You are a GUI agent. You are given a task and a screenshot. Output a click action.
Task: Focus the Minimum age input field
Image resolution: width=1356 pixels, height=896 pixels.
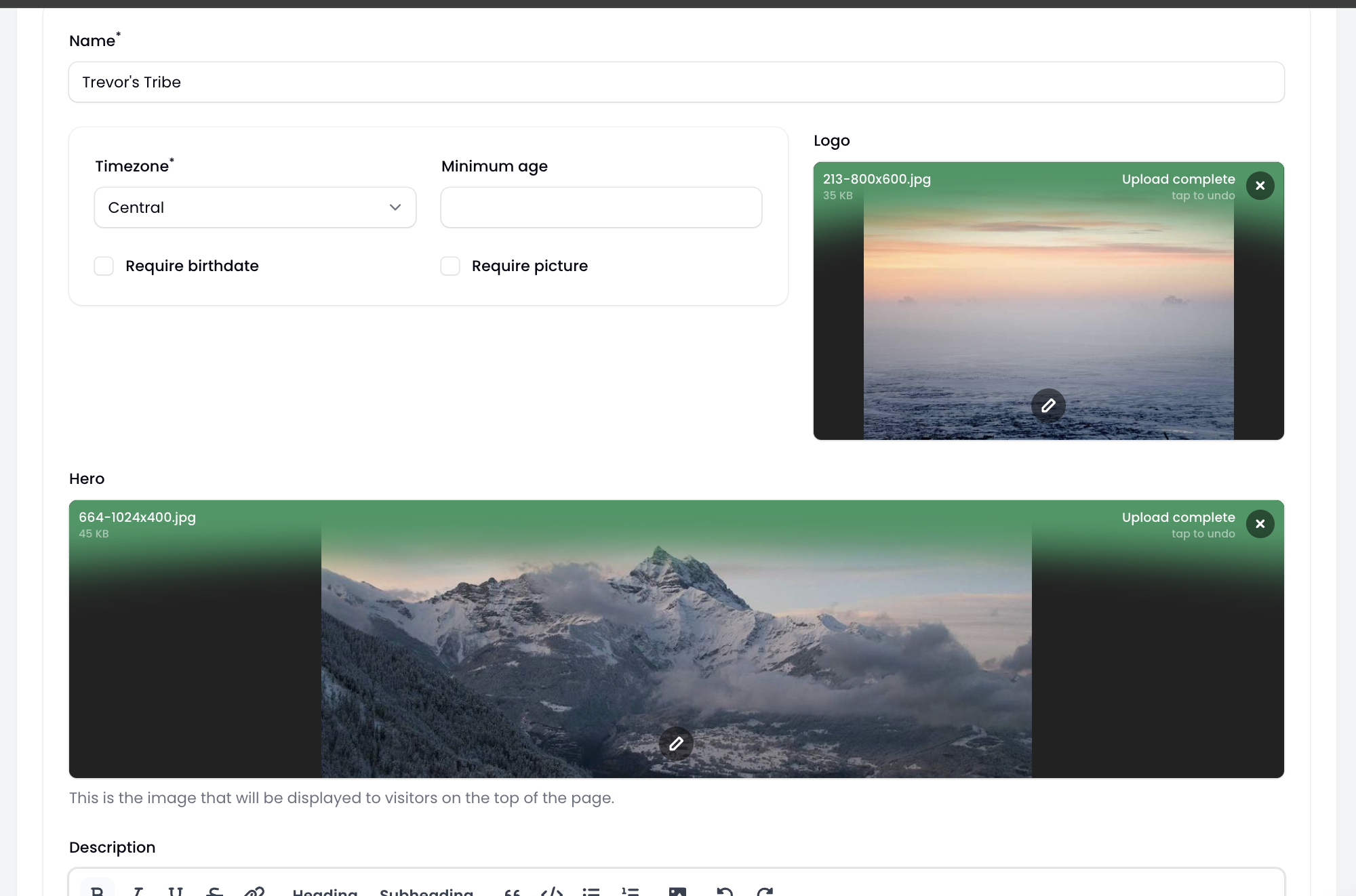coord(601,207)
